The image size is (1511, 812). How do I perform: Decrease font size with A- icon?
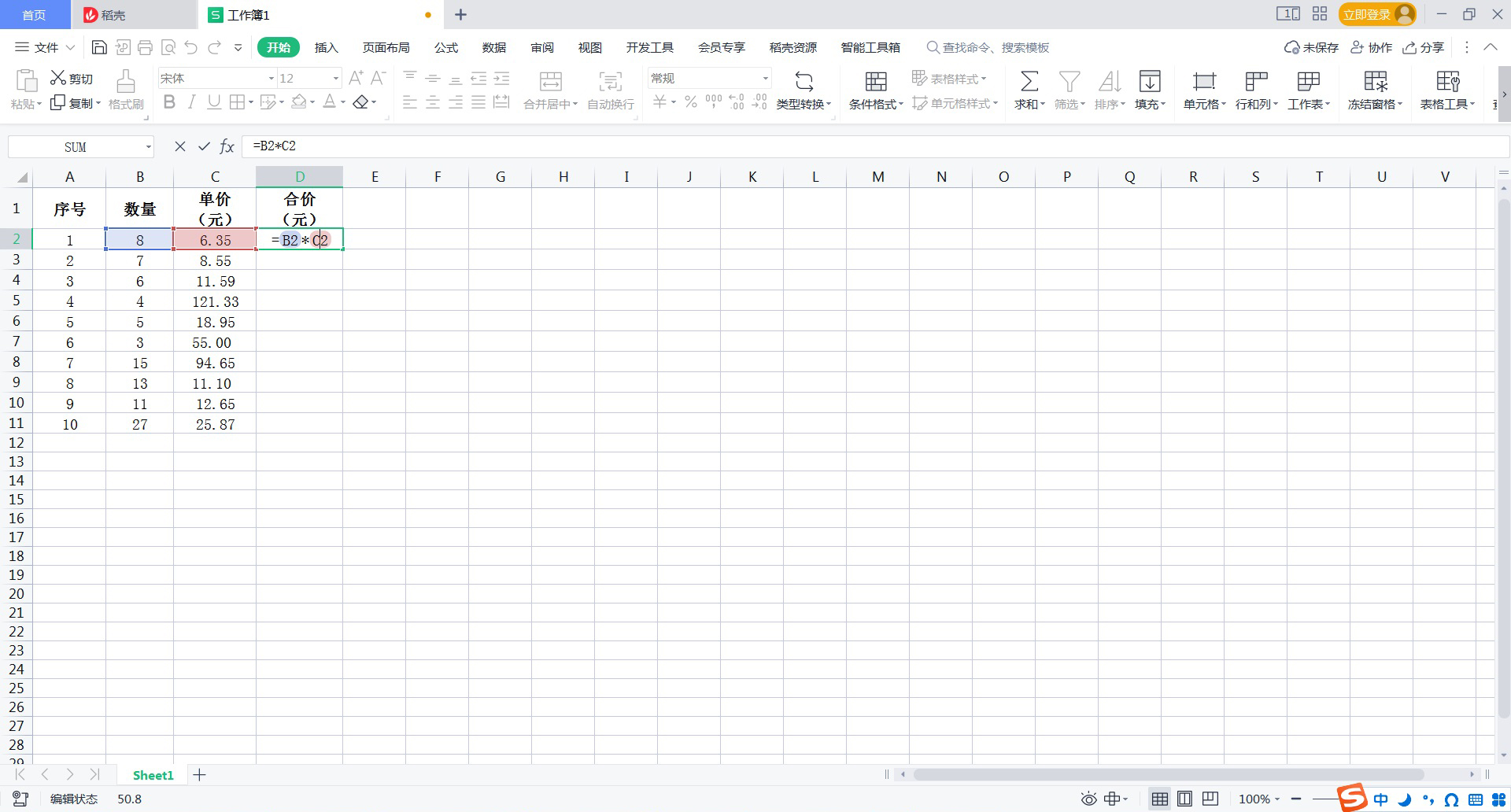pos(378,78)
